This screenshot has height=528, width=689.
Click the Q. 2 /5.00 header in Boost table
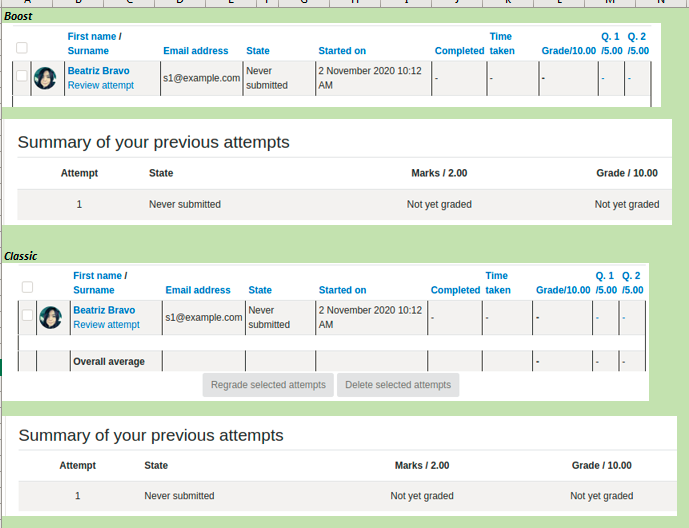(x=638, y=43)
